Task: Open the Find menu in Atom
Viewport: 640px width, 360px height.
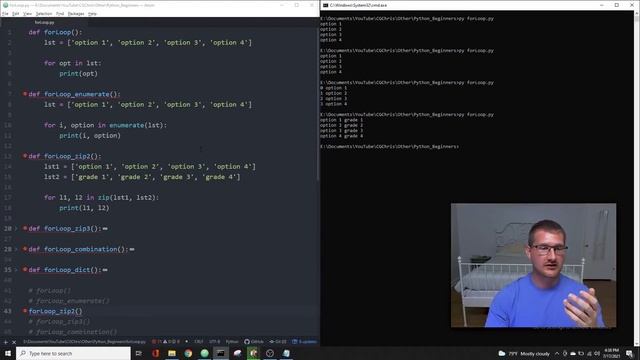Action: 60,14
